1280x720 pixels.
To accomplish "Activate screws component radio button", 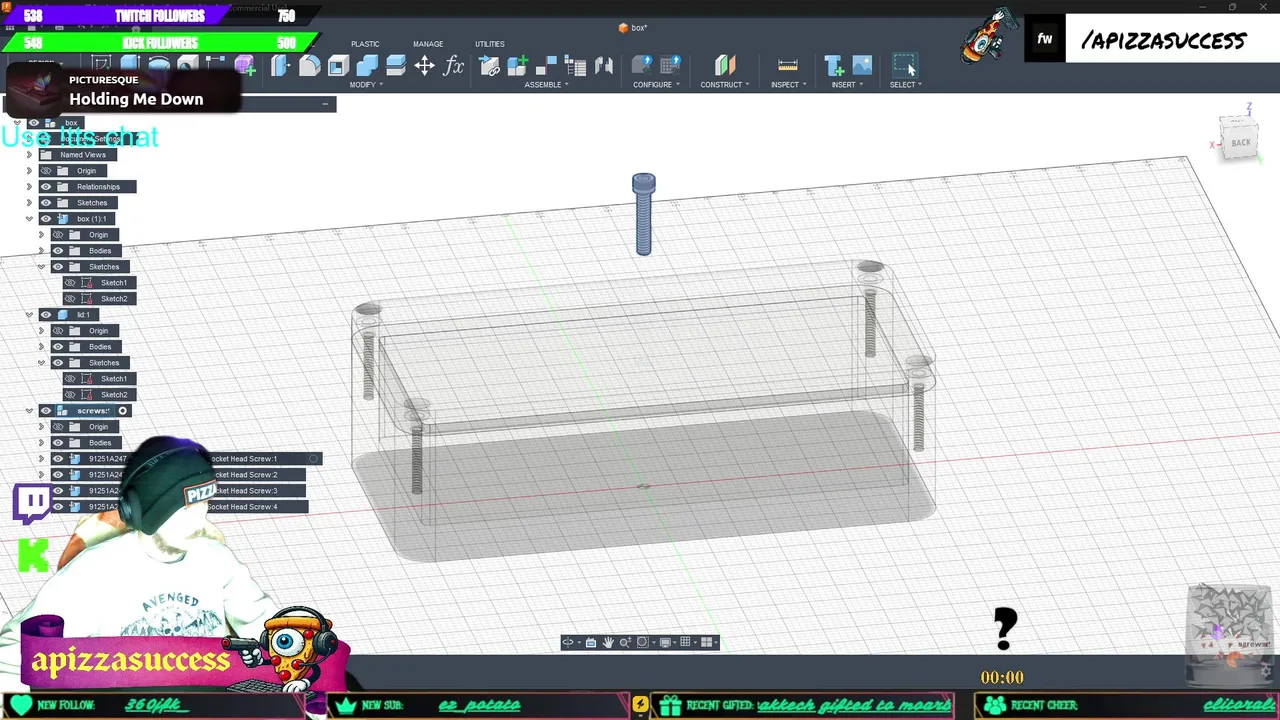I will (123, 411).
